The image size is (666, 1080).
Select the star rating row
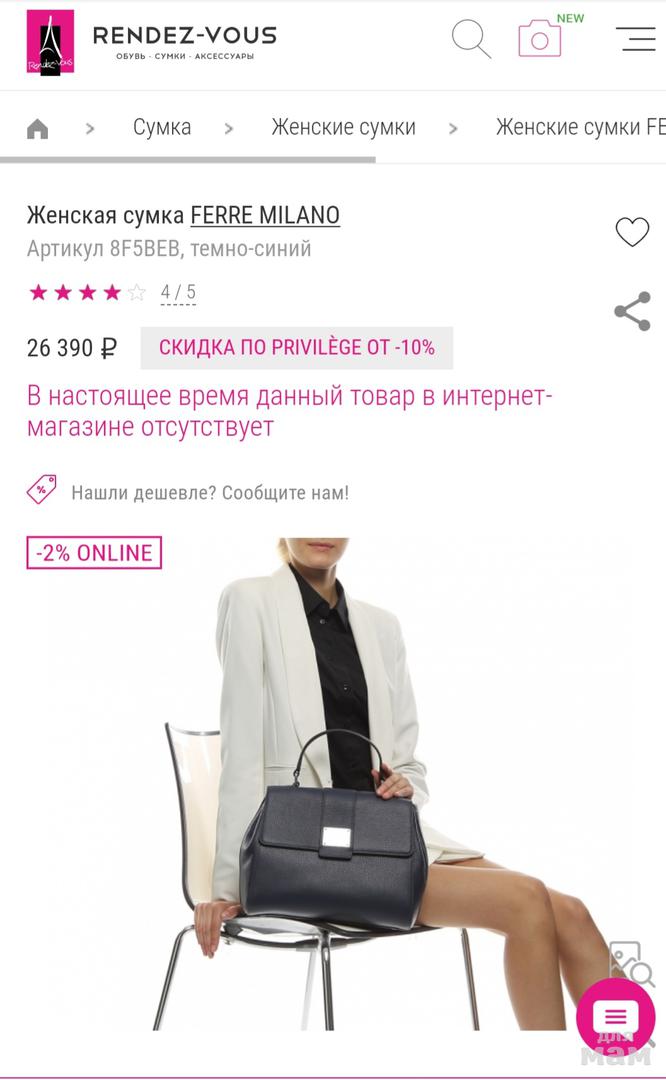pyautogui.click(x=87, y=293)
